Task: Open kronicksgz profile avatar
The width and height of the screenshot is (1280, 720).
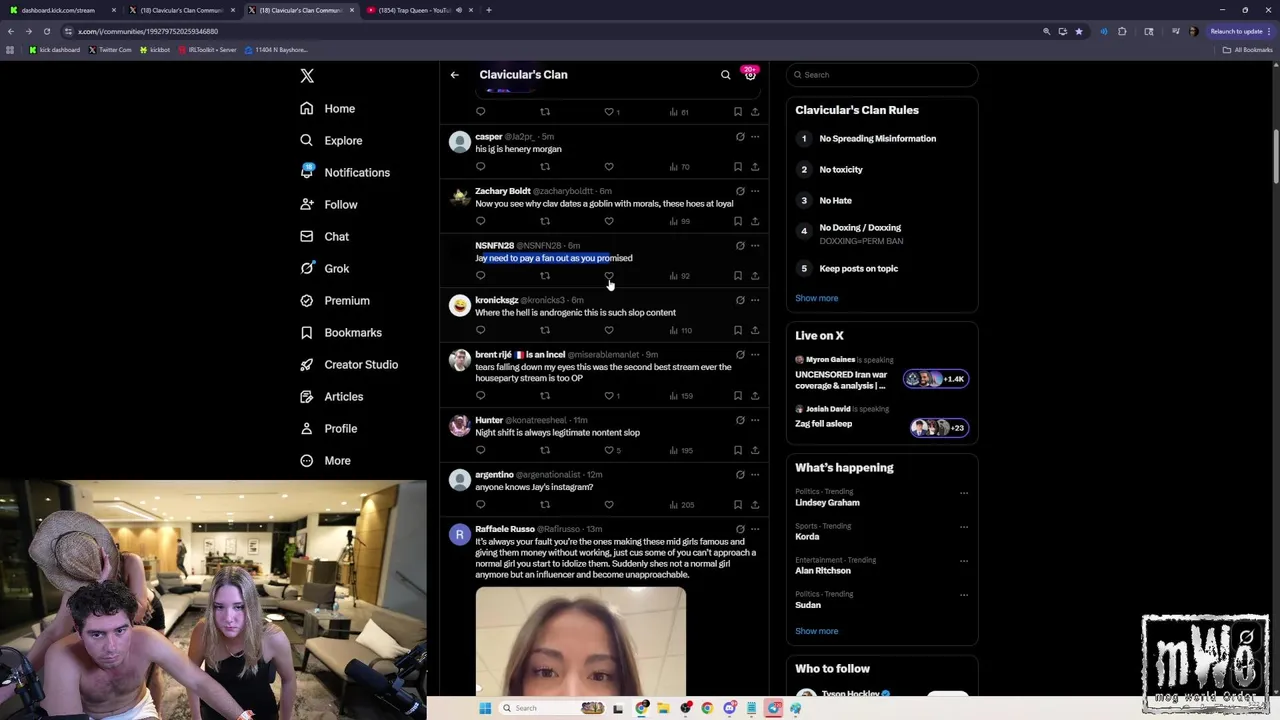Action: coord(459,306)
